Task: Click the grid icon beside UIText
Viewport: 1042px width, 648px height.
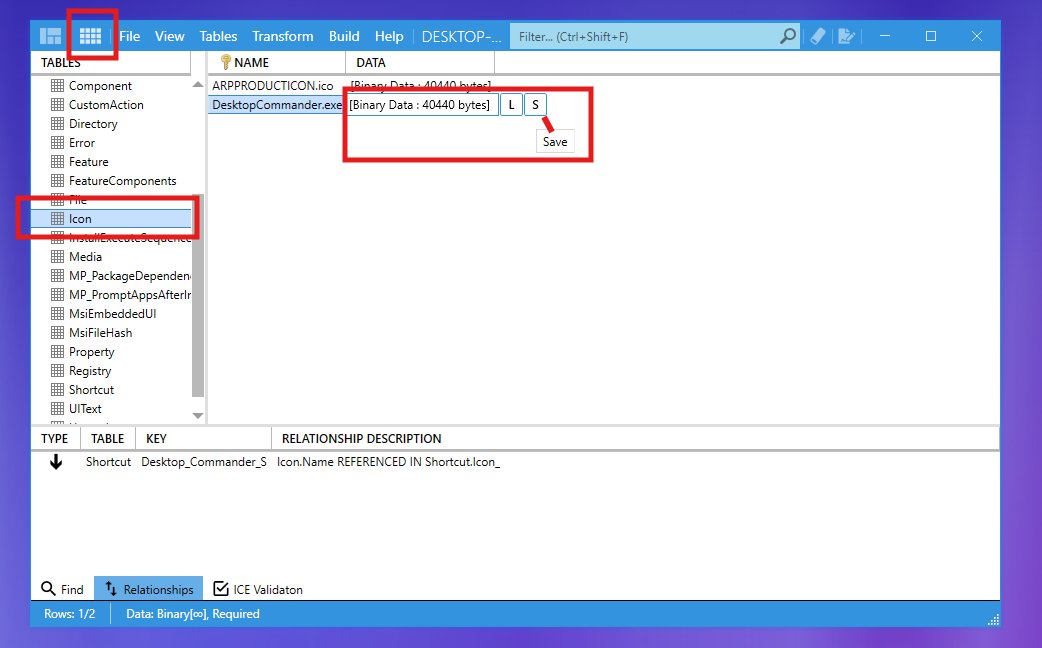Action: [x=58, y=409]
